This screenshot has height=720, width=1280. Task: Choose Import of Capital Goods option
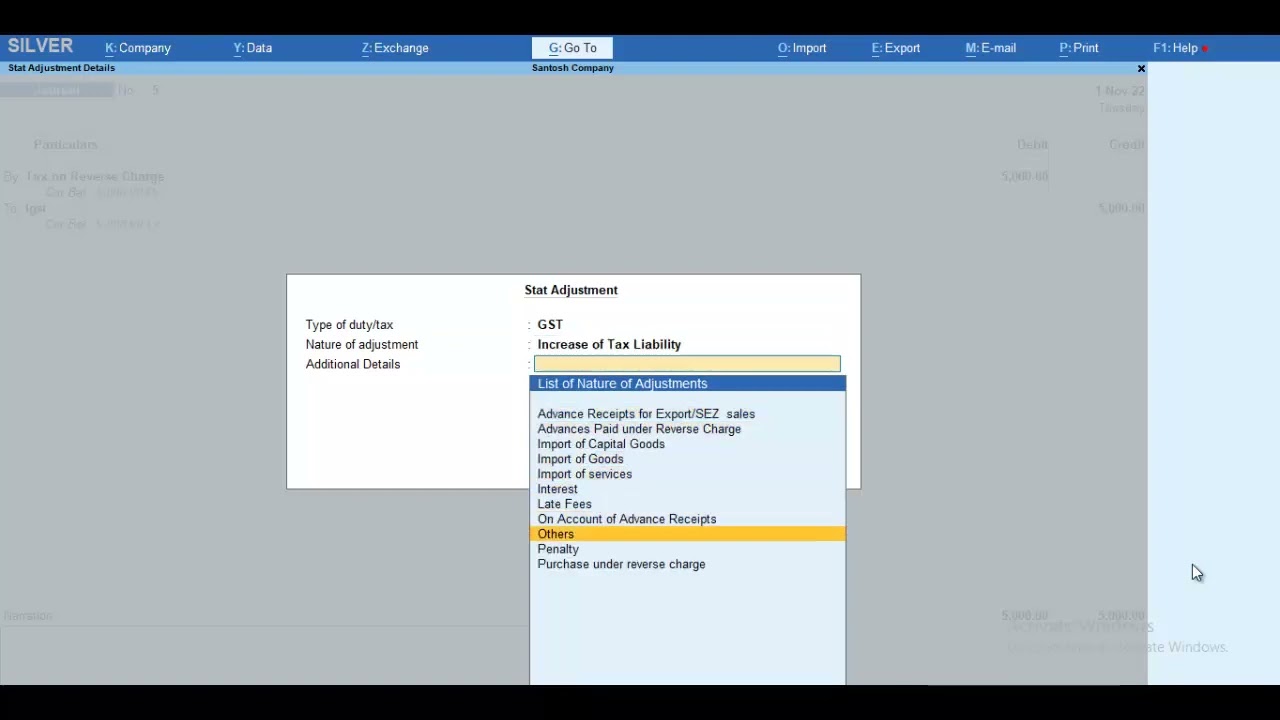687,444
